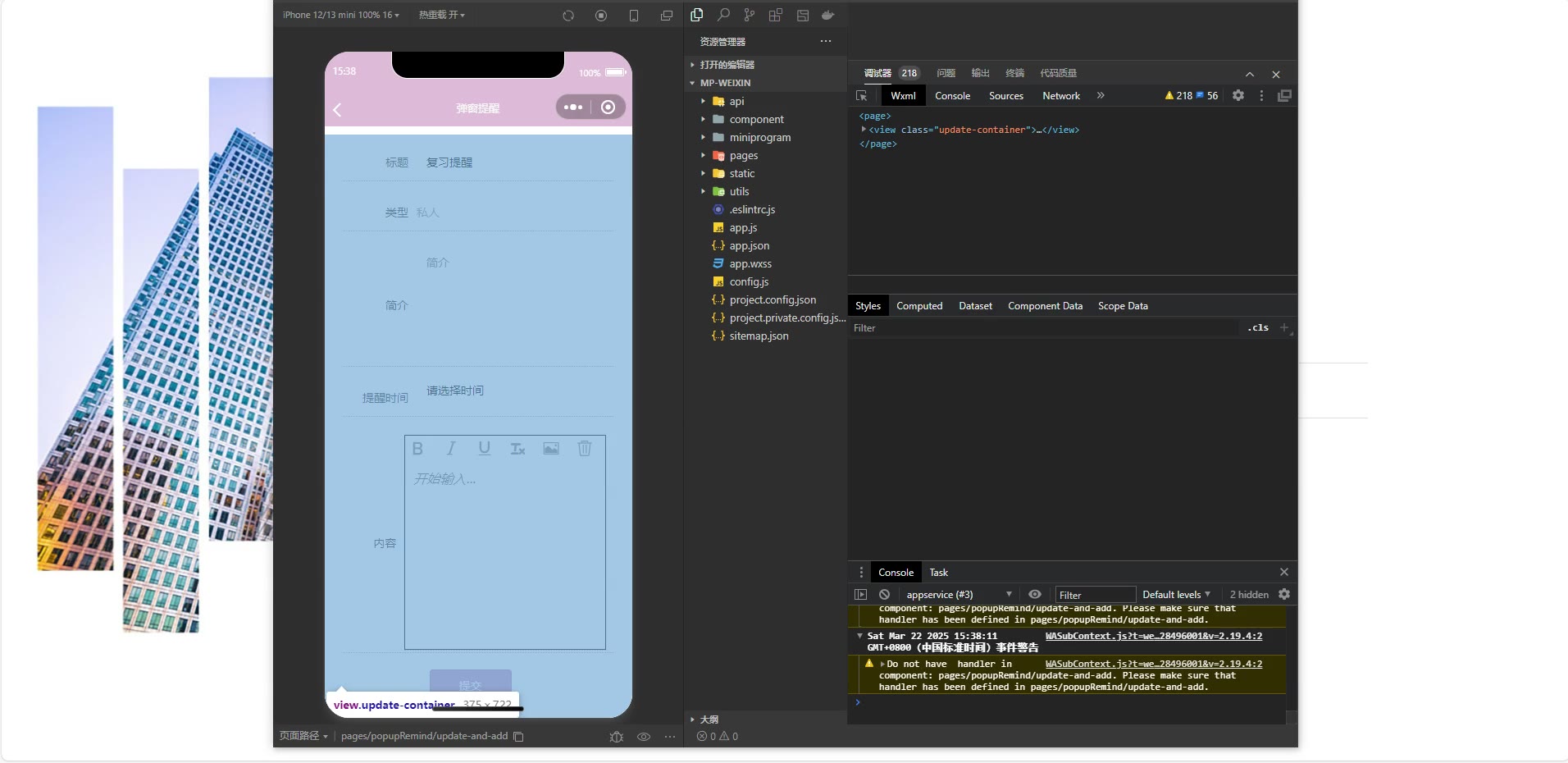Click the trash icon in editor toolbar
The width and height of the screenshot is (1568, 763).
click(x=585, y=449)
